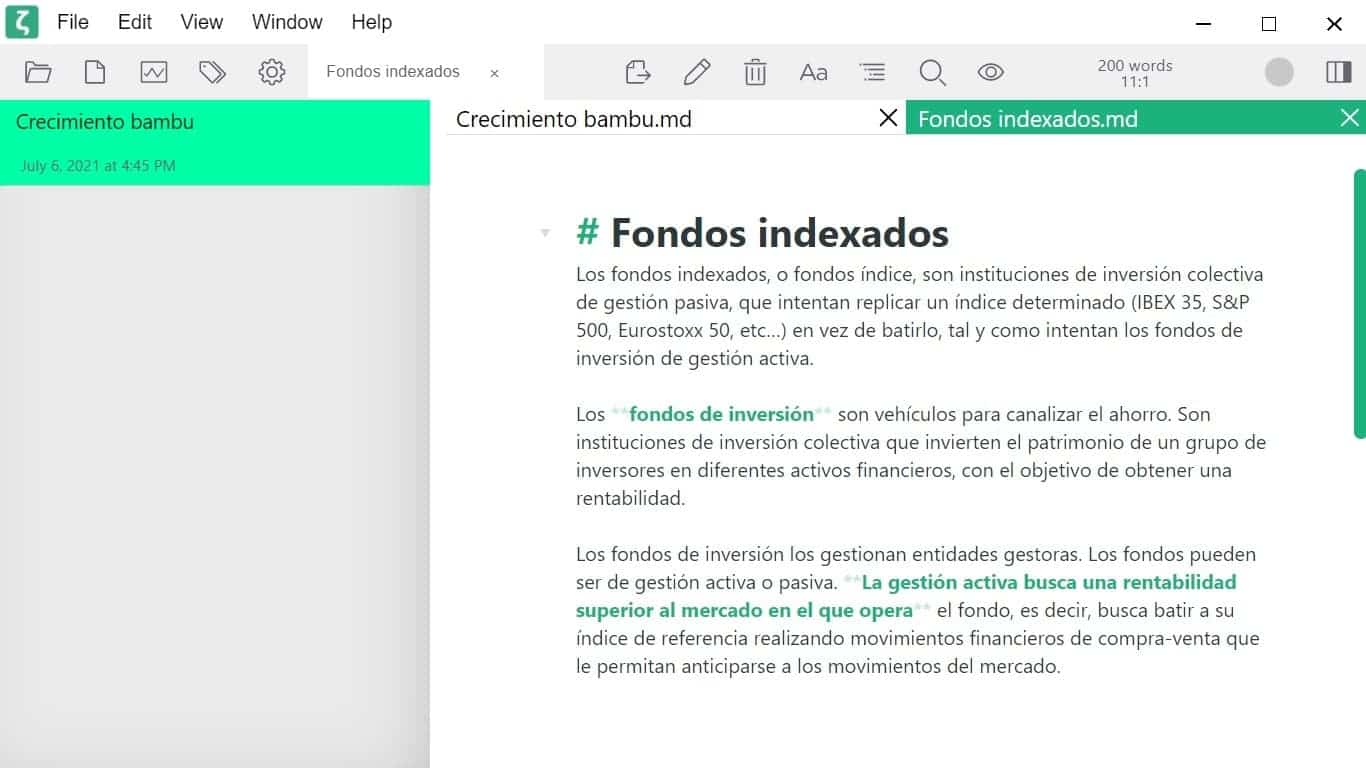
Task: Open preferences gear icon
Action: (272, 72)
